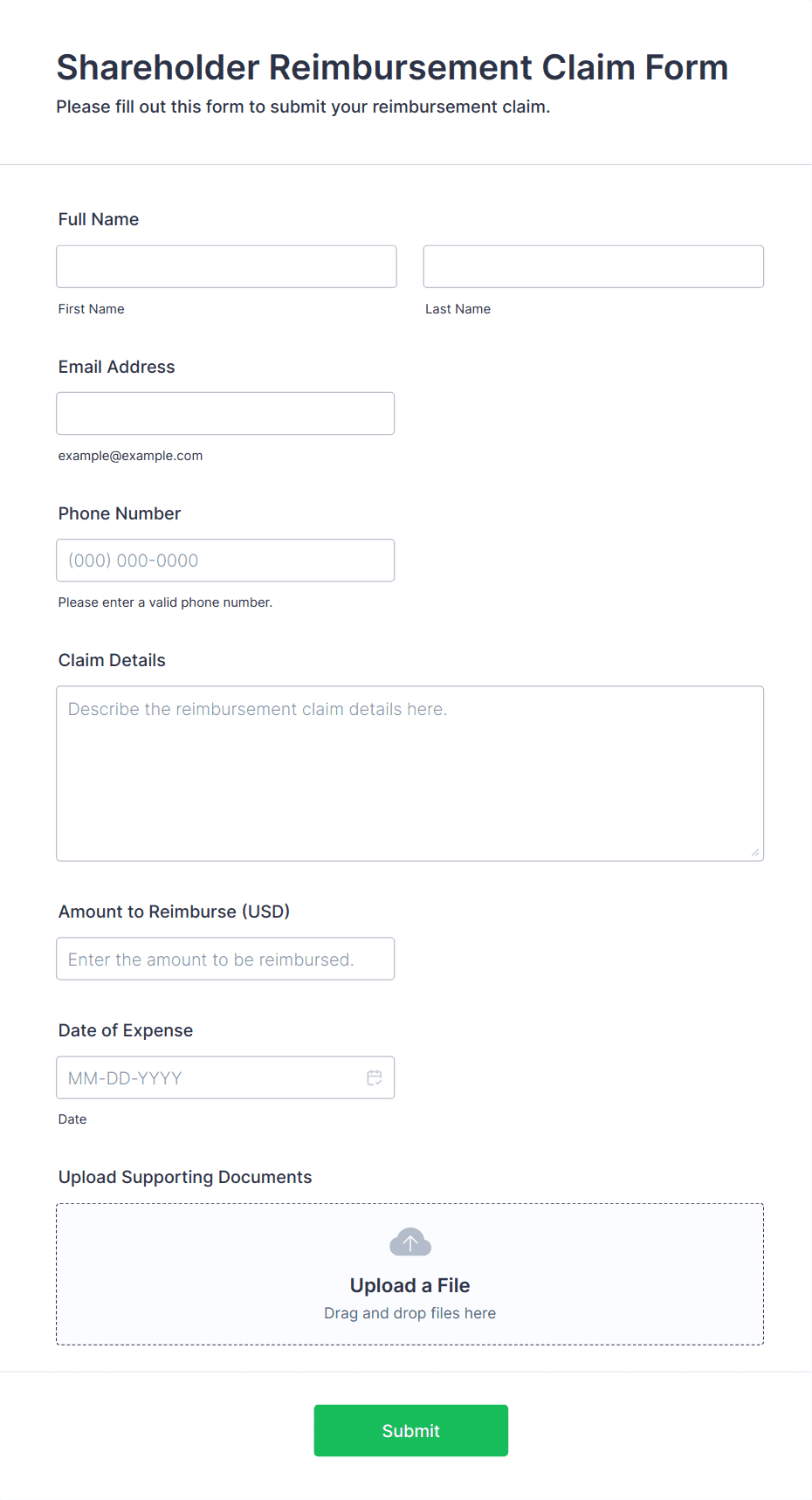Focus the Email Address field
The height and width of the screenshot is (1500, 812).
click(x=225, y=413)
